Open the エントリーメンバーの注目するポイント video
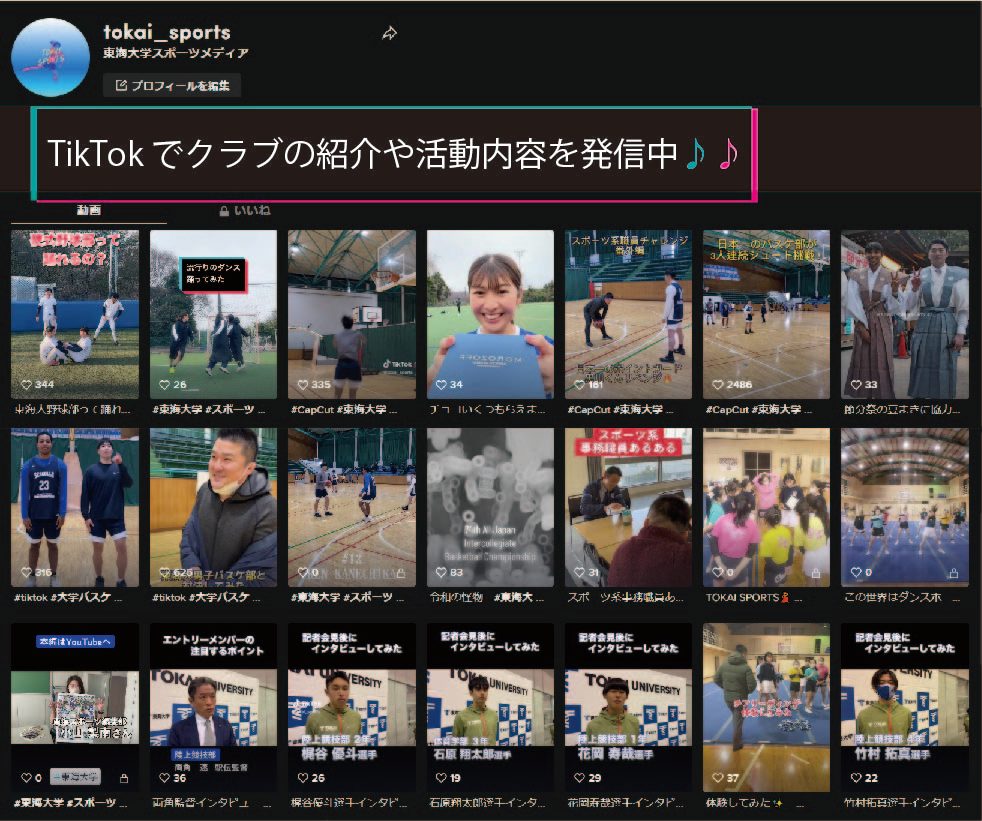Screen dimensions: 982x821 (x=213, y=707)
